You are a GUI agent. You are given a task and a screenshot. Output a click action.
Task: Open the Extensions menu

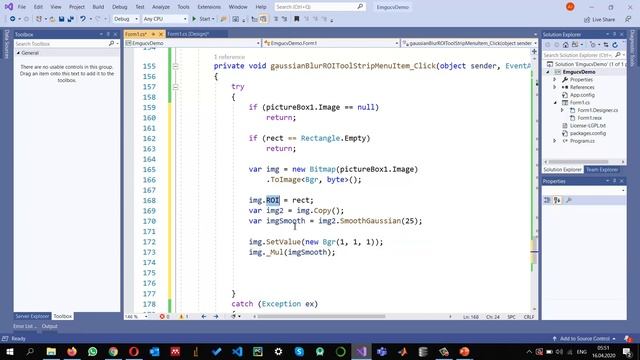pyautogui.click(x=209, y=7)
